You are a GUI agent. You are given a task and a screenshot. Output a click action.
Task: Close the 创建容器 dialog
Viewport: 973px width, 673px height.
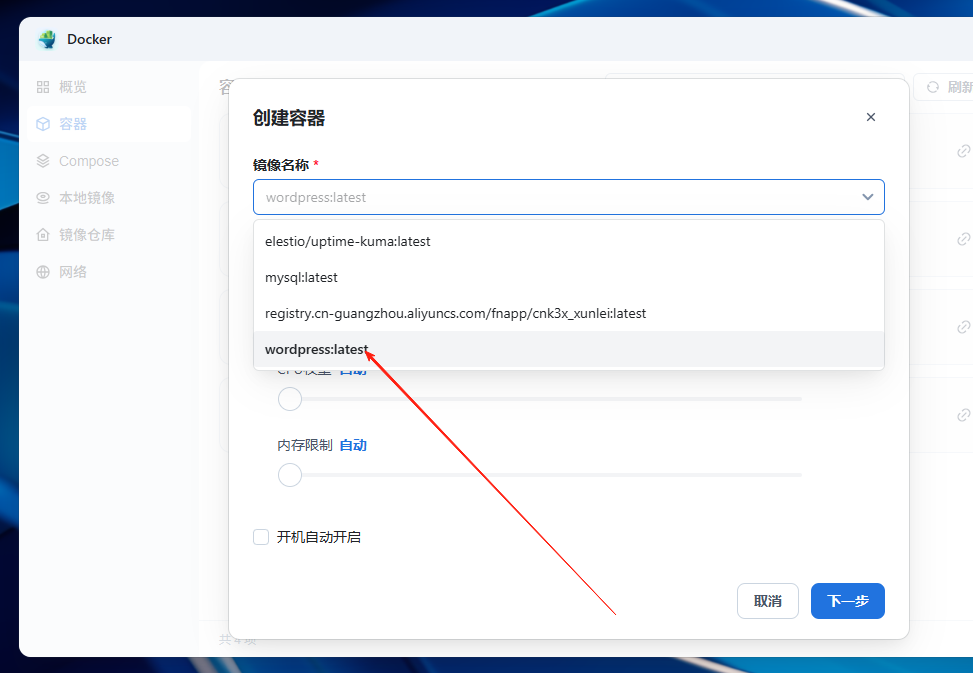[871, 117]
